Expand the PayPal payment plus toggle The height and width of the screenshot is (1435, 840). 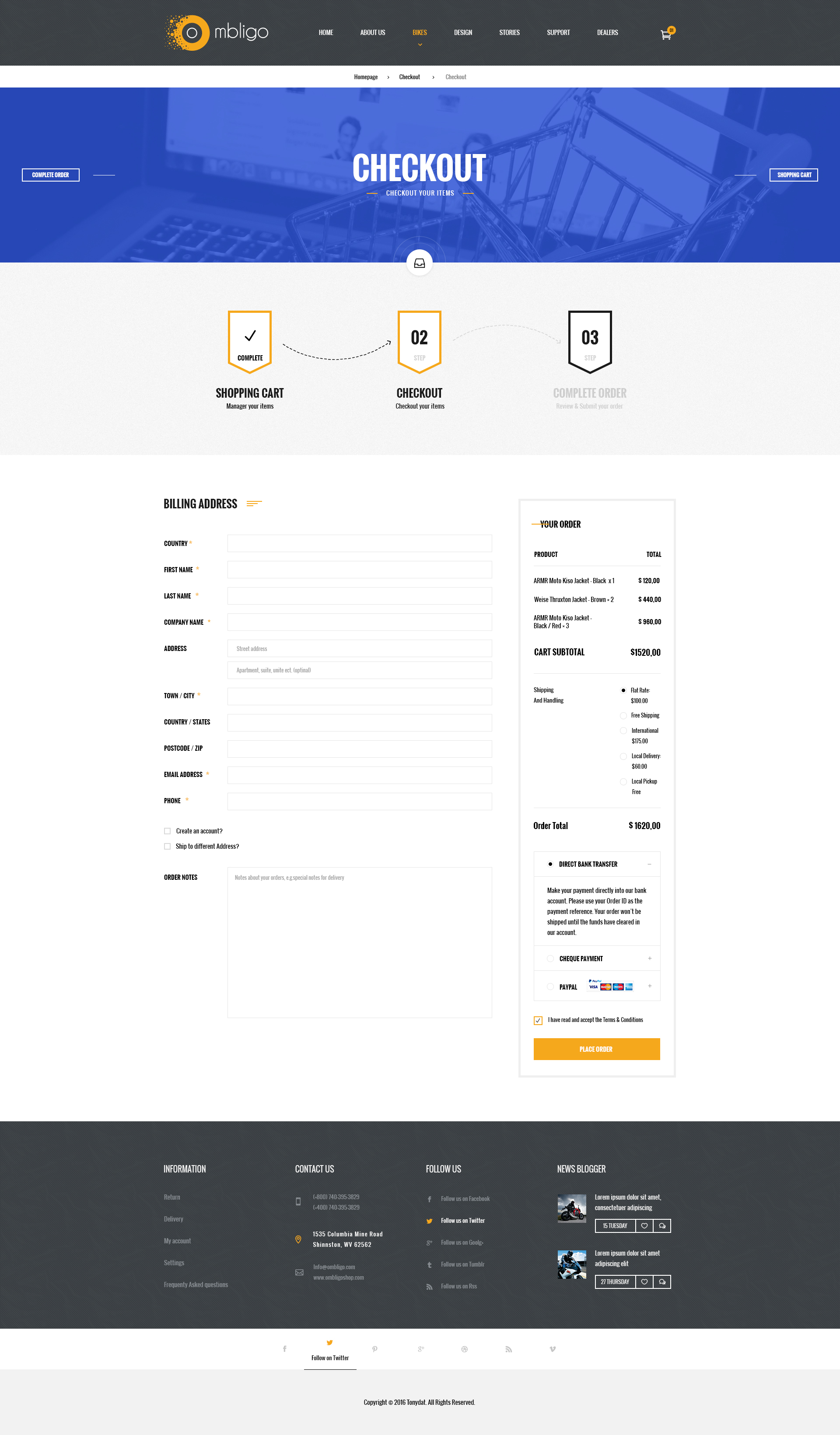(x=649, y=986)
